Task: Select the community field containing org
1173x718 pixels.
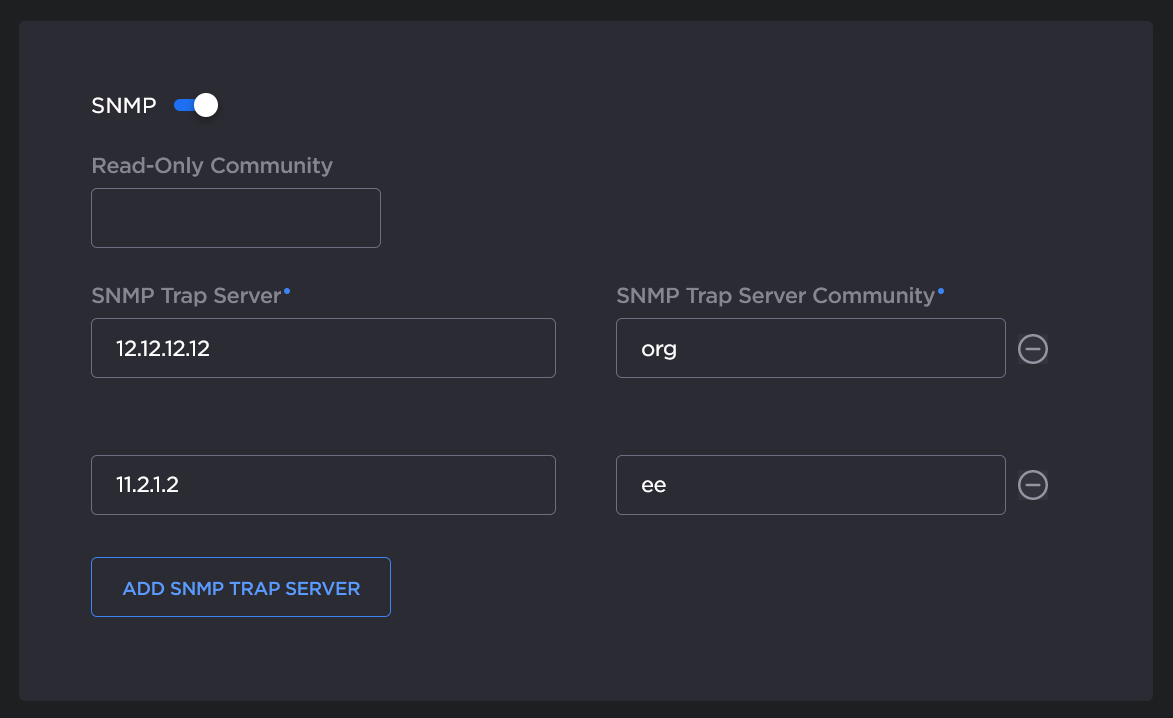Action: 810,348
